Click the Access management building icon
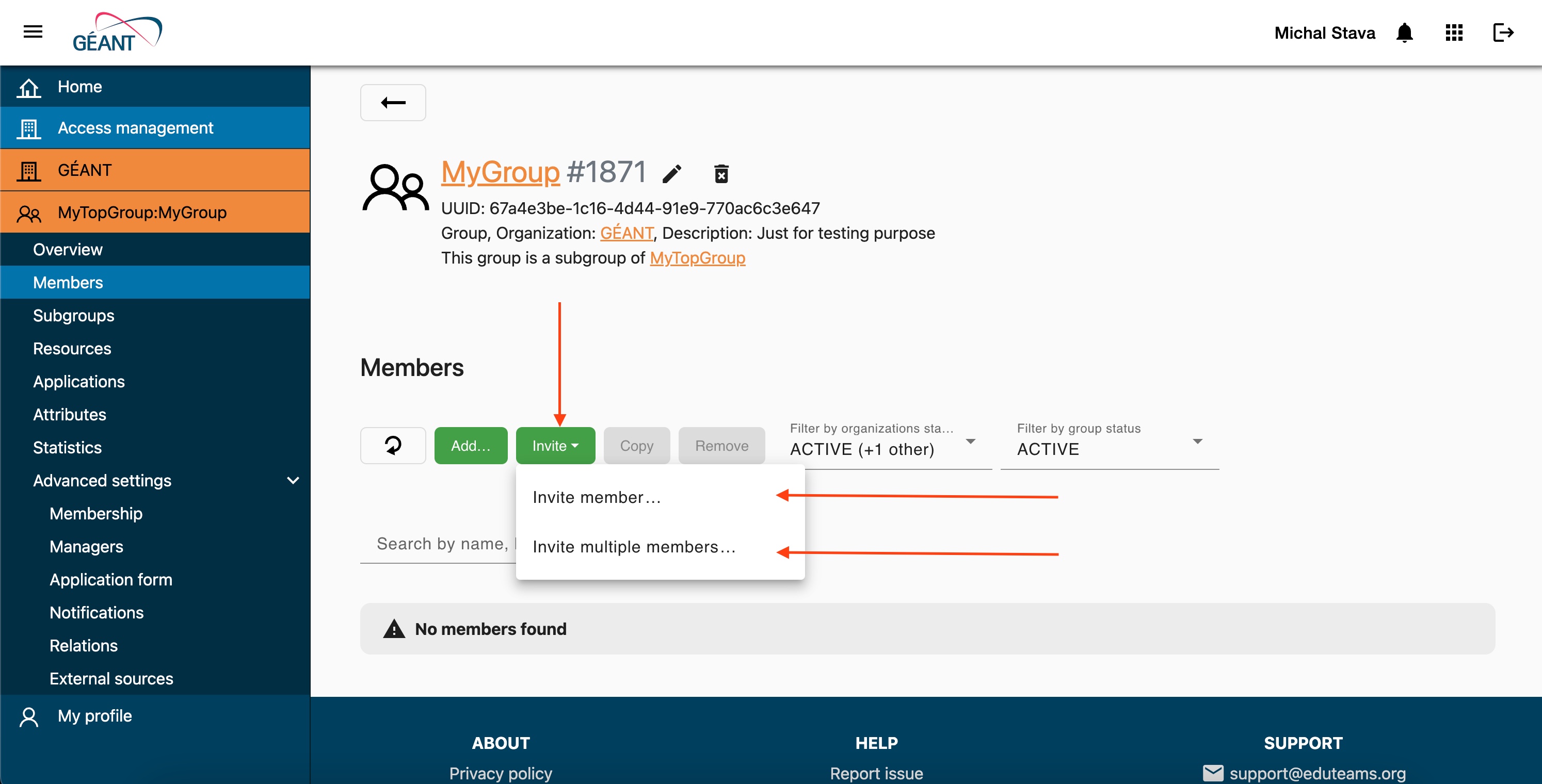1542x784 pixels. click(x=29, y=128)
